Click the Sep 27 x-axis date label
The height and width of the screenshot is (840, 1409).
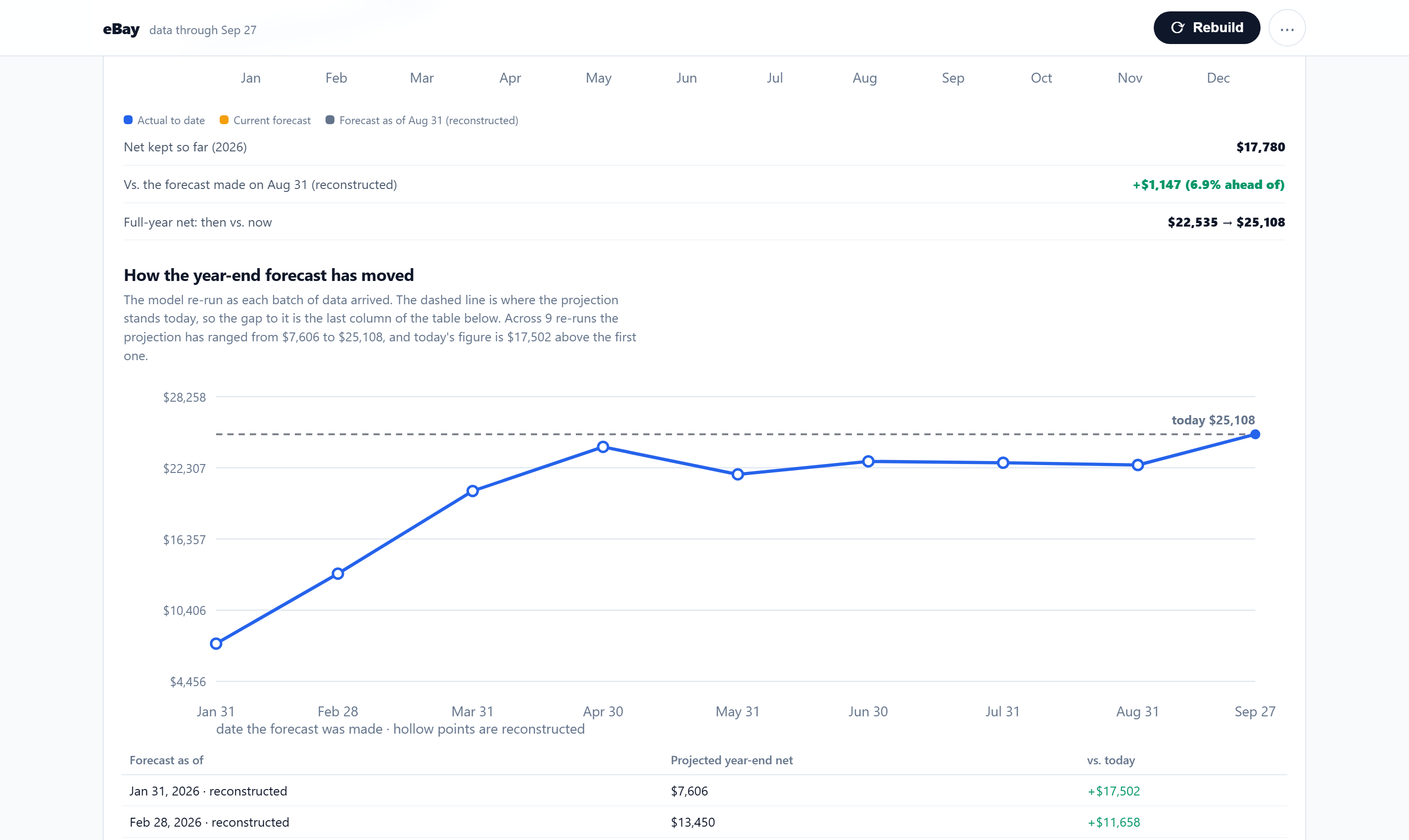[1255, 711]
